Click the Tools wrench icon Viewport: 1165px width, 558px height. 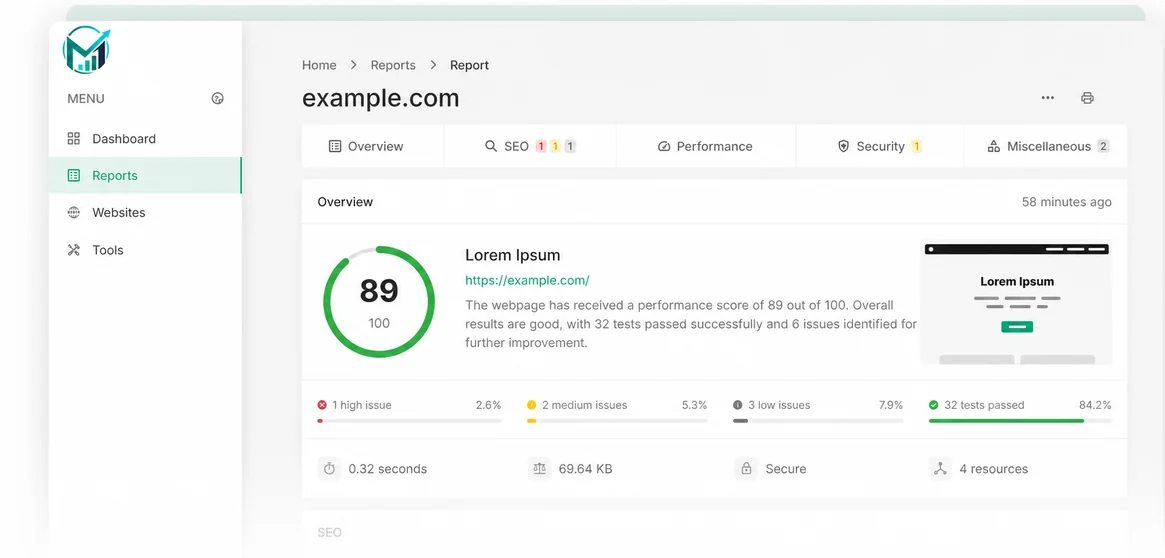click(74, 250)
